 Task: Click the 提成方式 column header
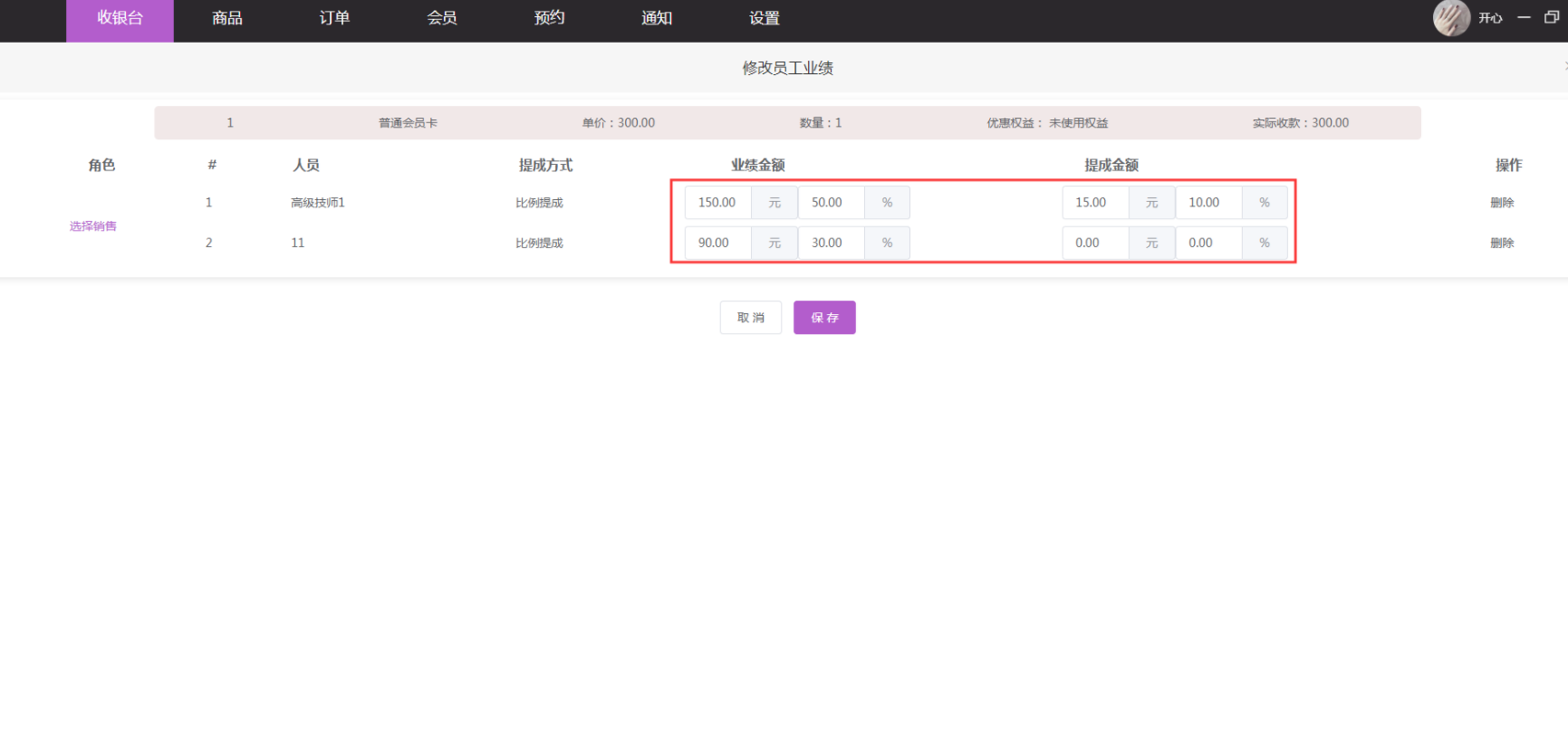pyautogui.click(x=545, y=165)
